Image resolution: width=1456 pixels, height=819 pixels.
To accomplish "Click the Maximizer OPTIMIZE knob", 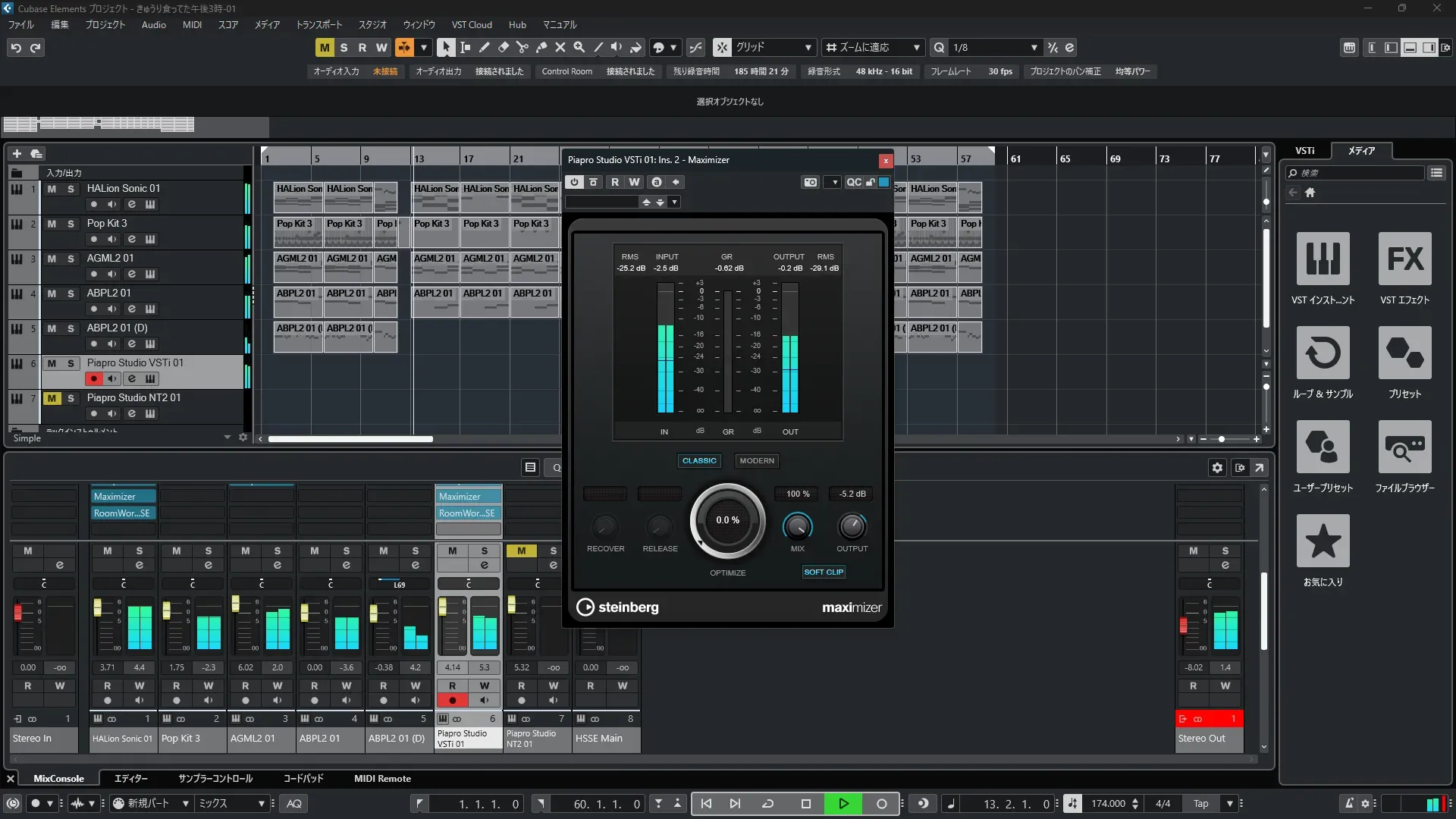I will (727, 520).
